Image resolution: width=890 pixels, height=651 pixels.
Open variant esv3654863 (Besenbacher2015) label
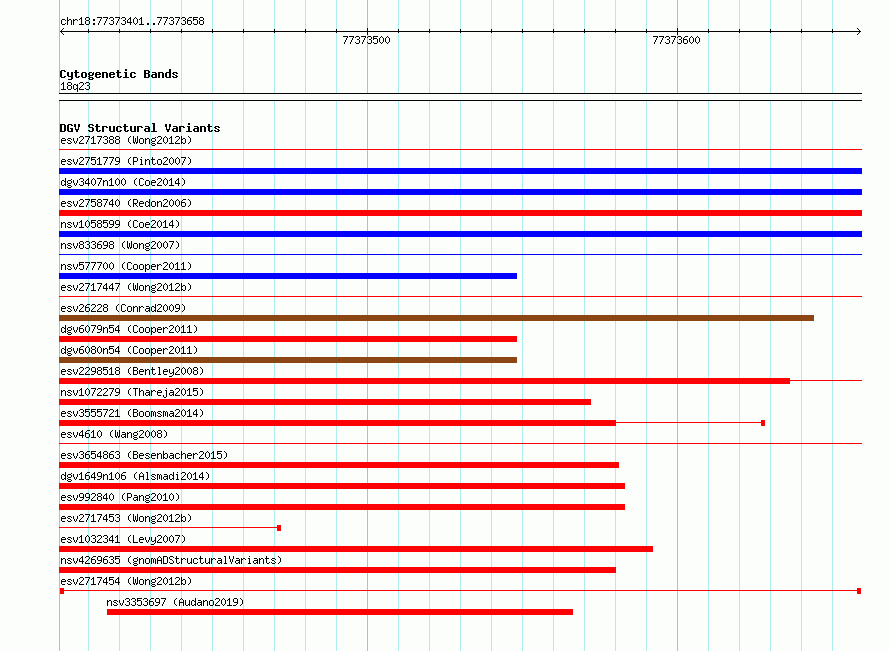144,455
